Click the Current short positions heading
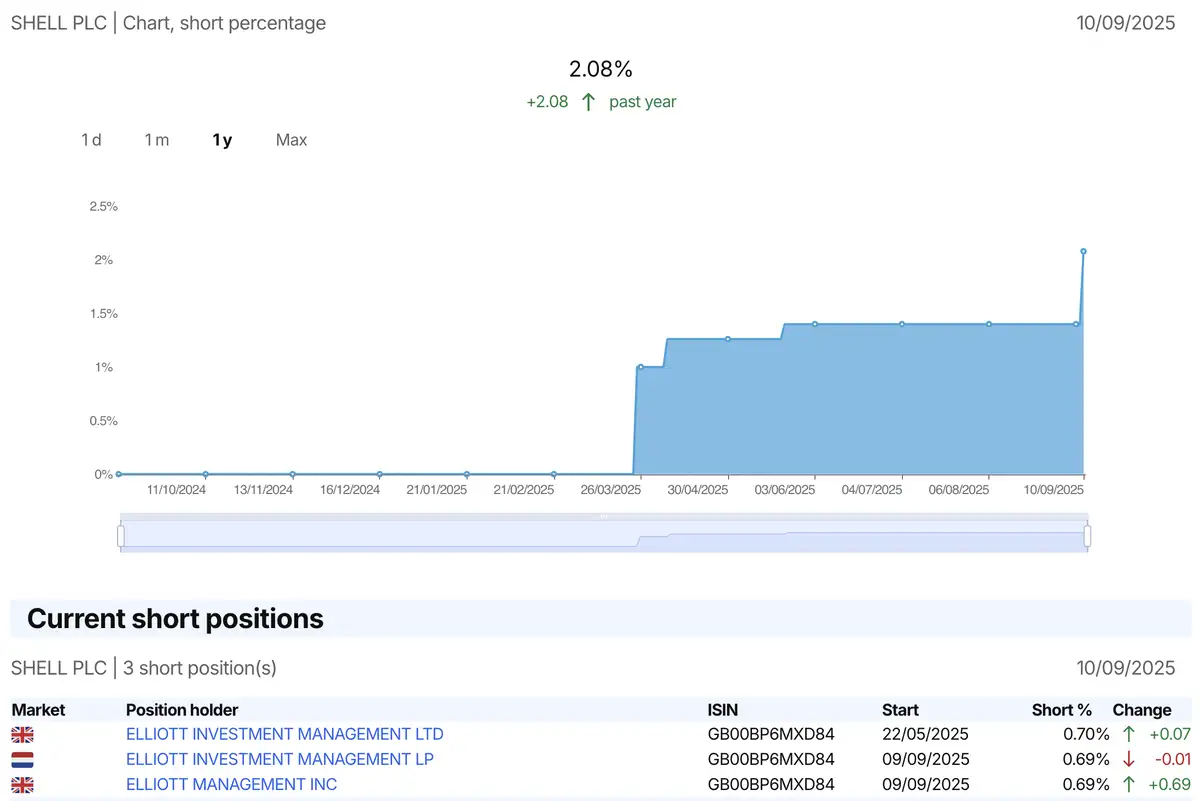 pos(175,619)
